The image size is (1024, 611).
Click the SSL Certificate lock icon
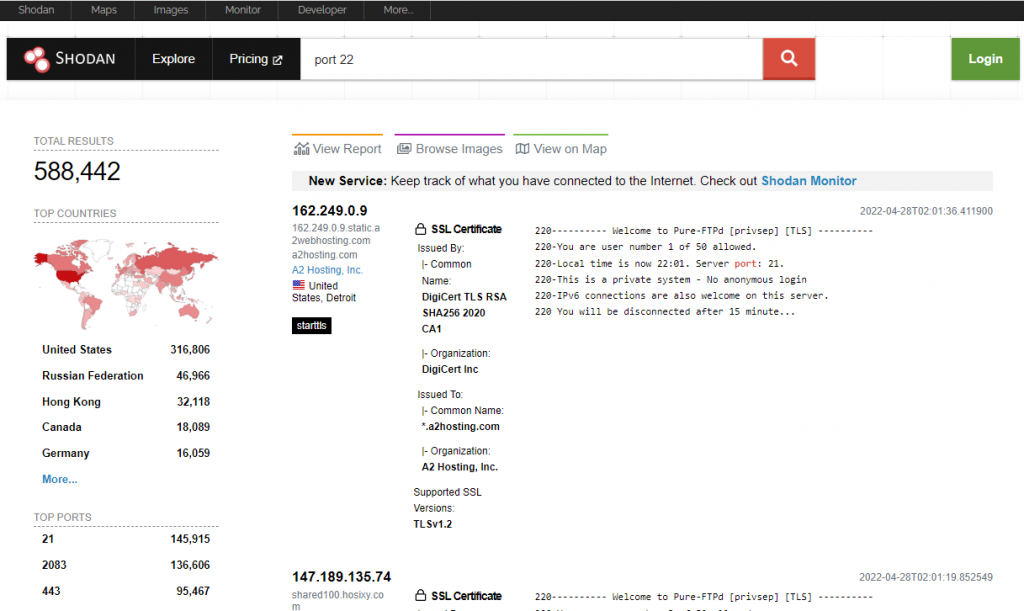[420, 229]
